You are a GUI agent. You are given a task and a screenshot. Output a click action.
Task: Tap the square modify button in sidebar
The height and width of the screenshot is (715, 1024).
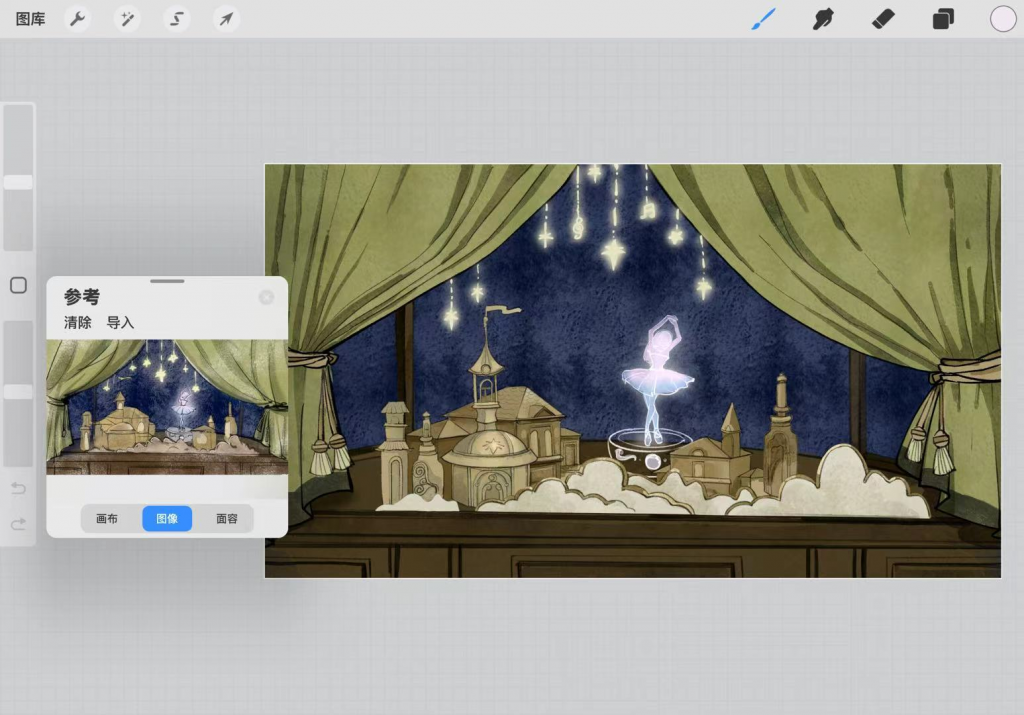(x=18, y=286)
